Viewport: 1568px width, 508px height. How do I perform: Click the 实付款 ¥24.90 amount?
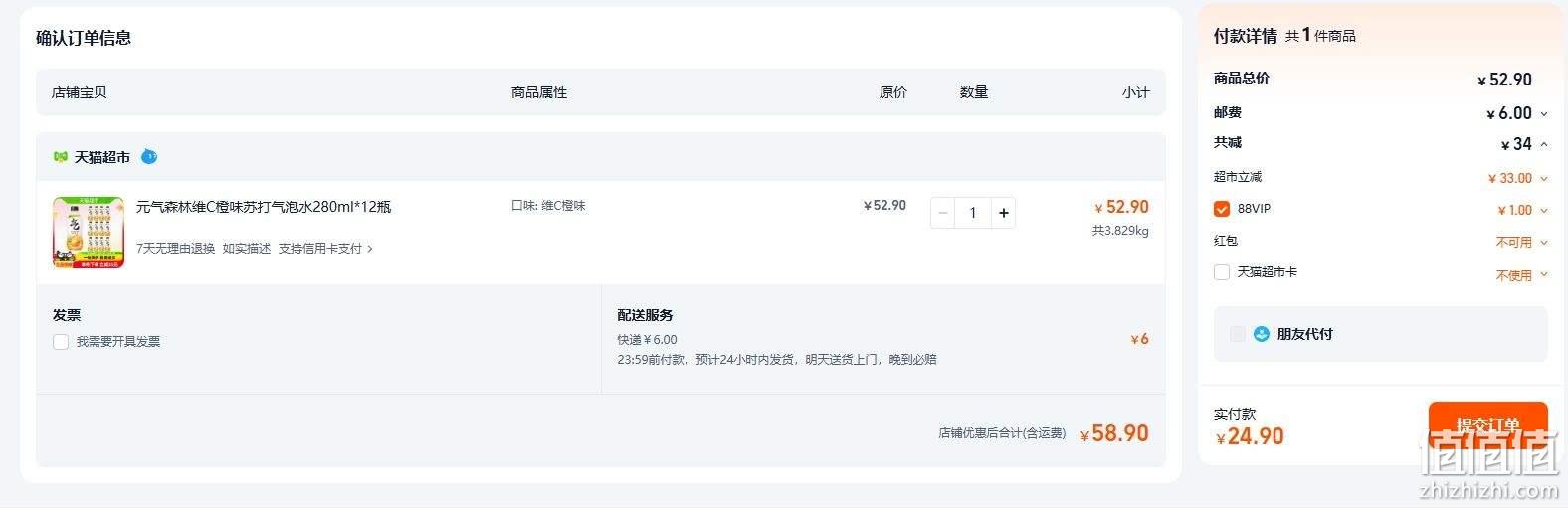[x=1250, y=436]
